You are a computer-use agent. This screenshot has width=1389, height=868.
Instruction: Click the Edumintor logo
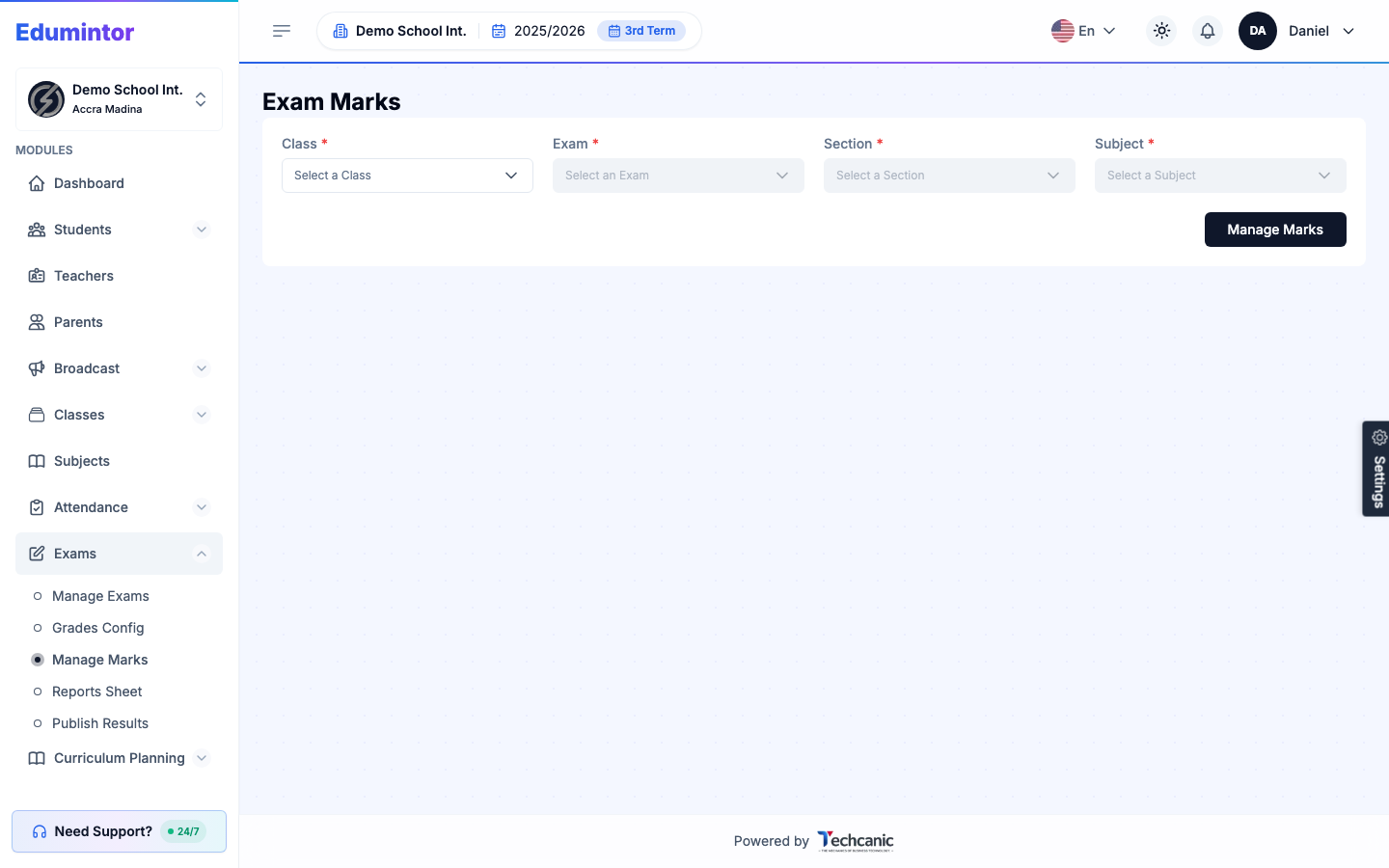coord(75,32)
